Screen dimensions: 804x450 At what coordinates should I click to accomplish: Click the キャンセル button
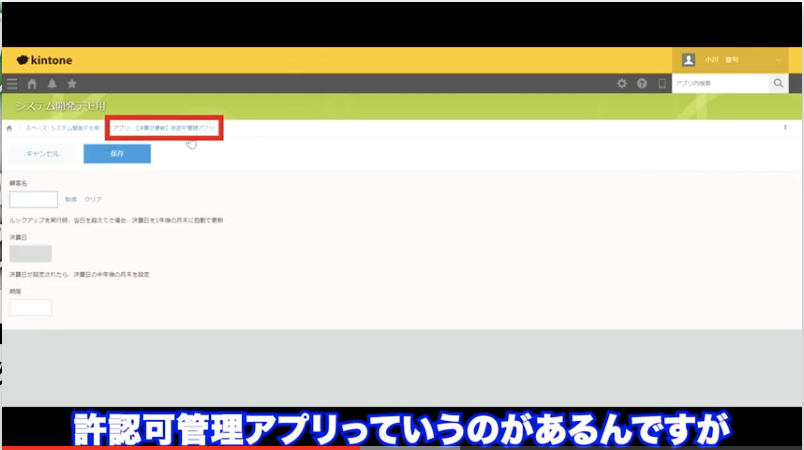(x=42, y=154)
